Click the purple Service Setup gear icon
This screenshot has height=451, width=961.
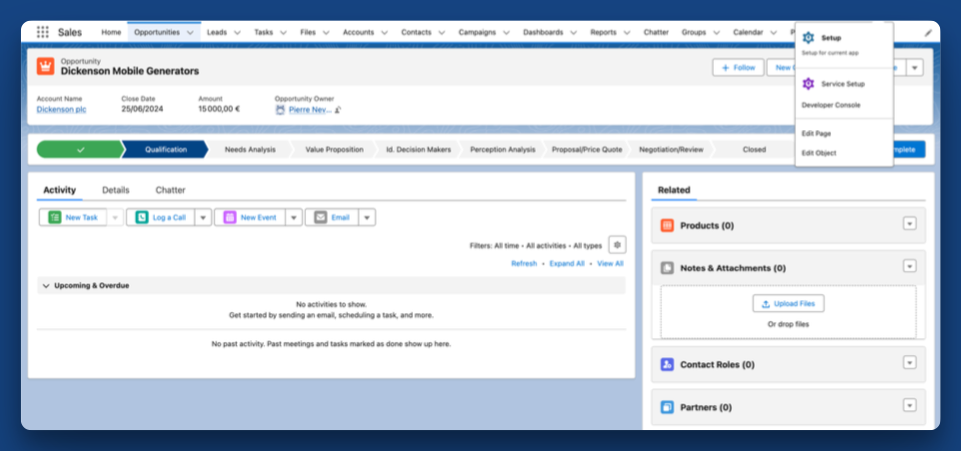(x=808, y=84)
